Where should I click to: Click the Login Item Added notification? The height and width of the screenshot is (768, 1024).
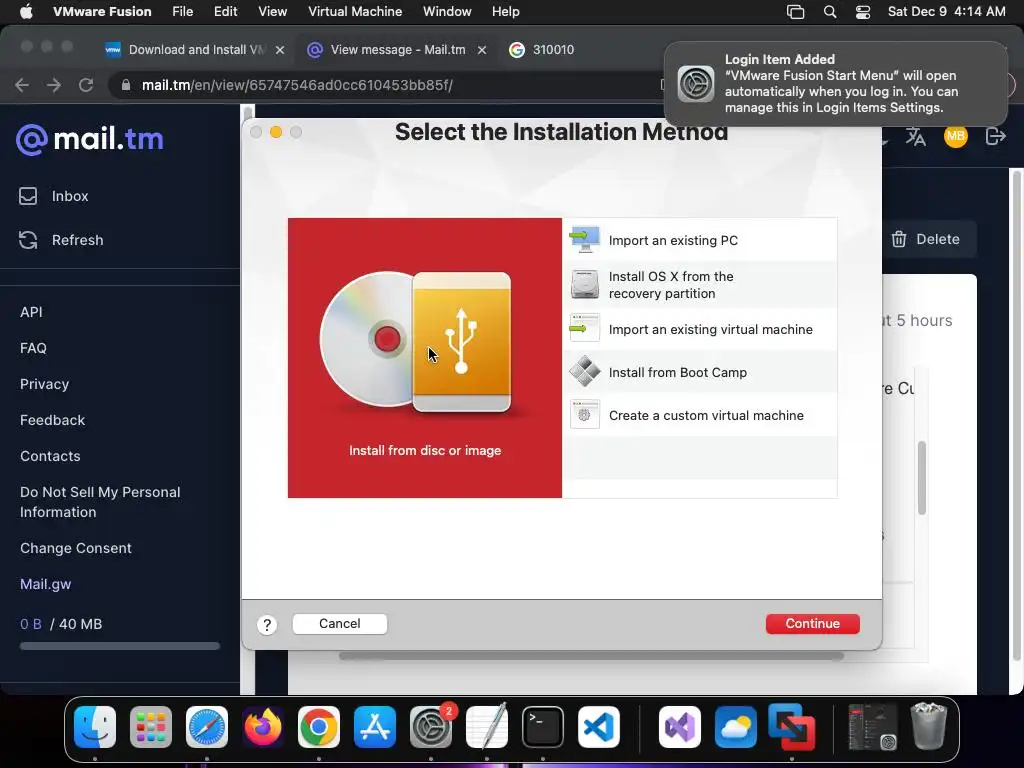(x=836, y=84)
